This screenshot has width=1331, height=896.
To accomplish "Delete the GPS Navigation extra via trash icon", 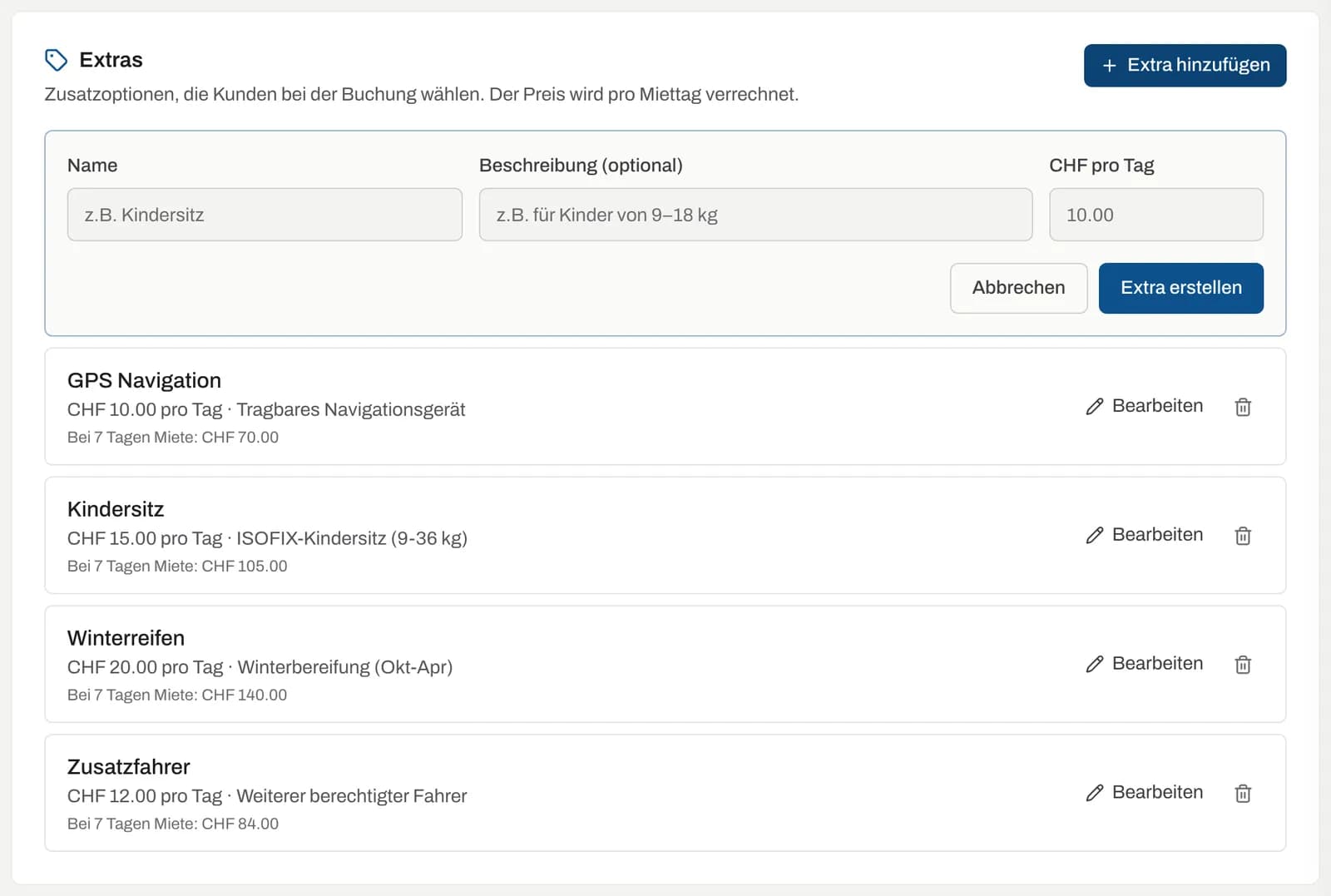I will click(x=1243, y=407).
